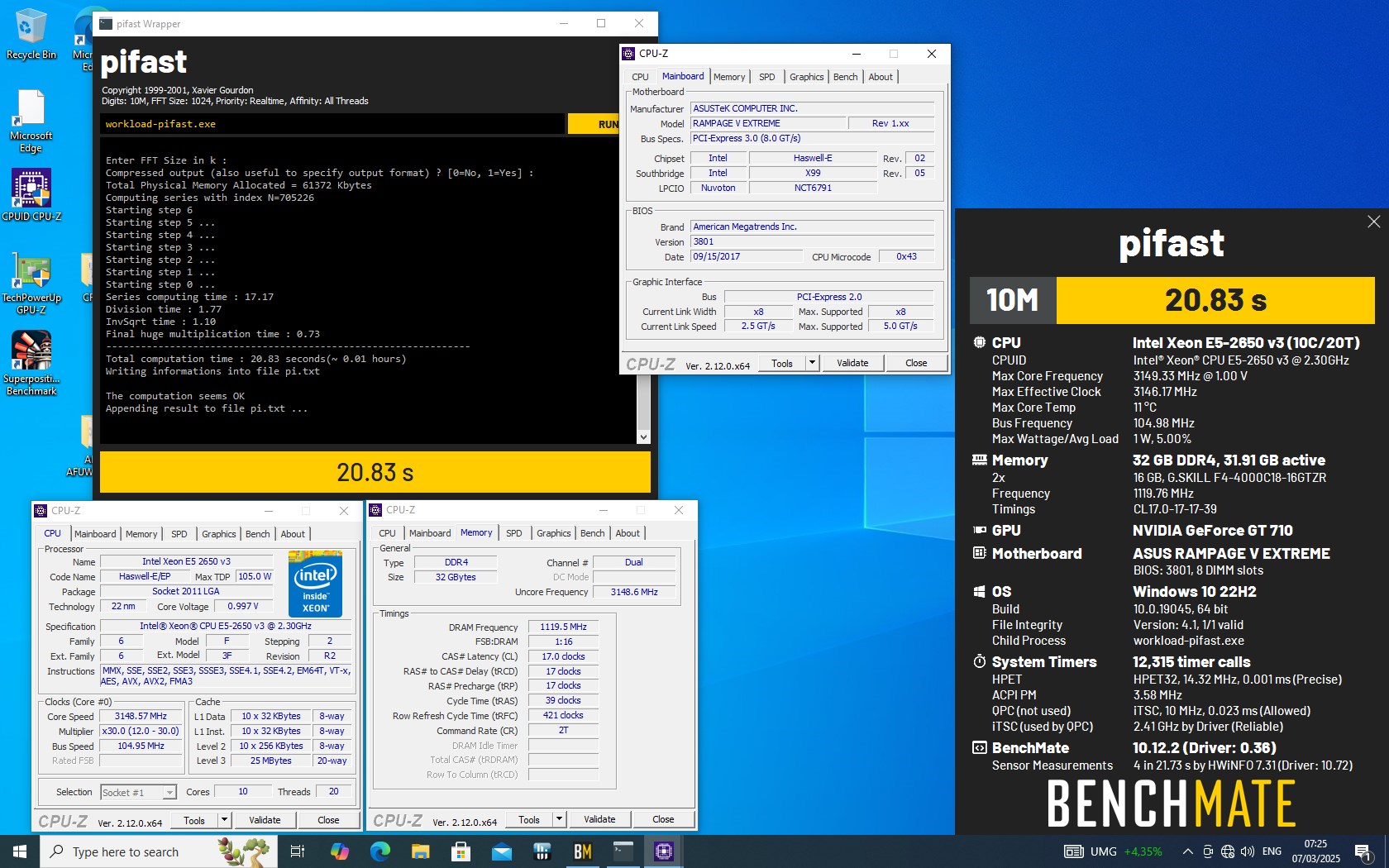Open the volume control in the system tray

tap(1248, 851)
